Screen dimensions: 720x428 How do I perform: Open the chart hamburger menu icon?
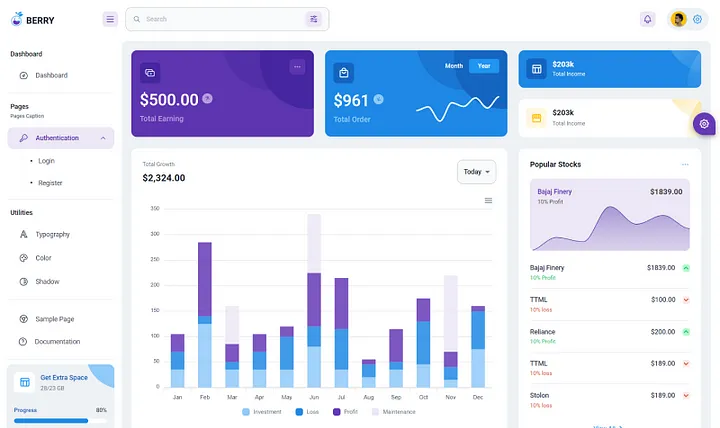click(489, 201)
